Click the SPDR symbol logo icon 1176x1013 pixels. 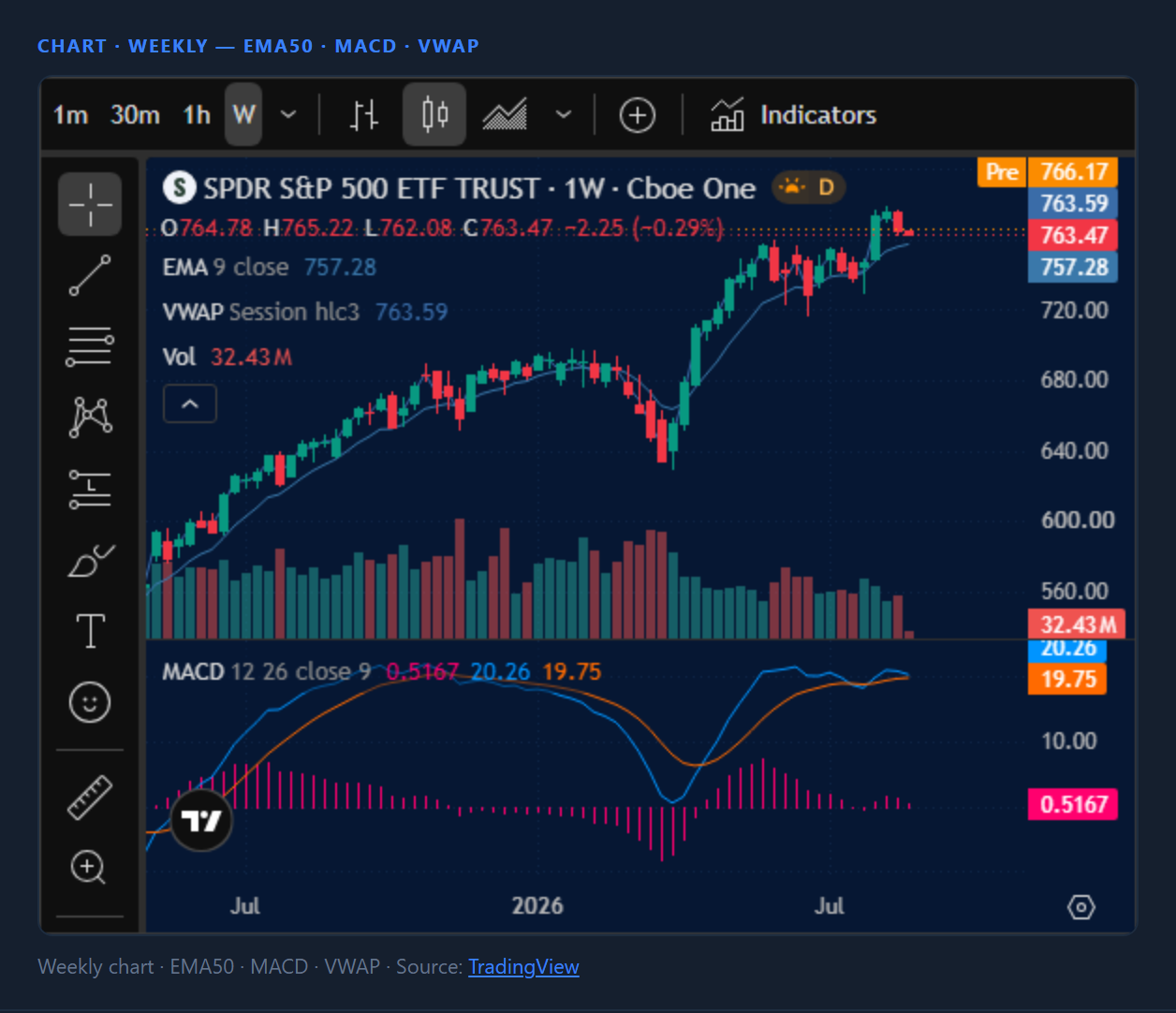click(x=179, y=188)
